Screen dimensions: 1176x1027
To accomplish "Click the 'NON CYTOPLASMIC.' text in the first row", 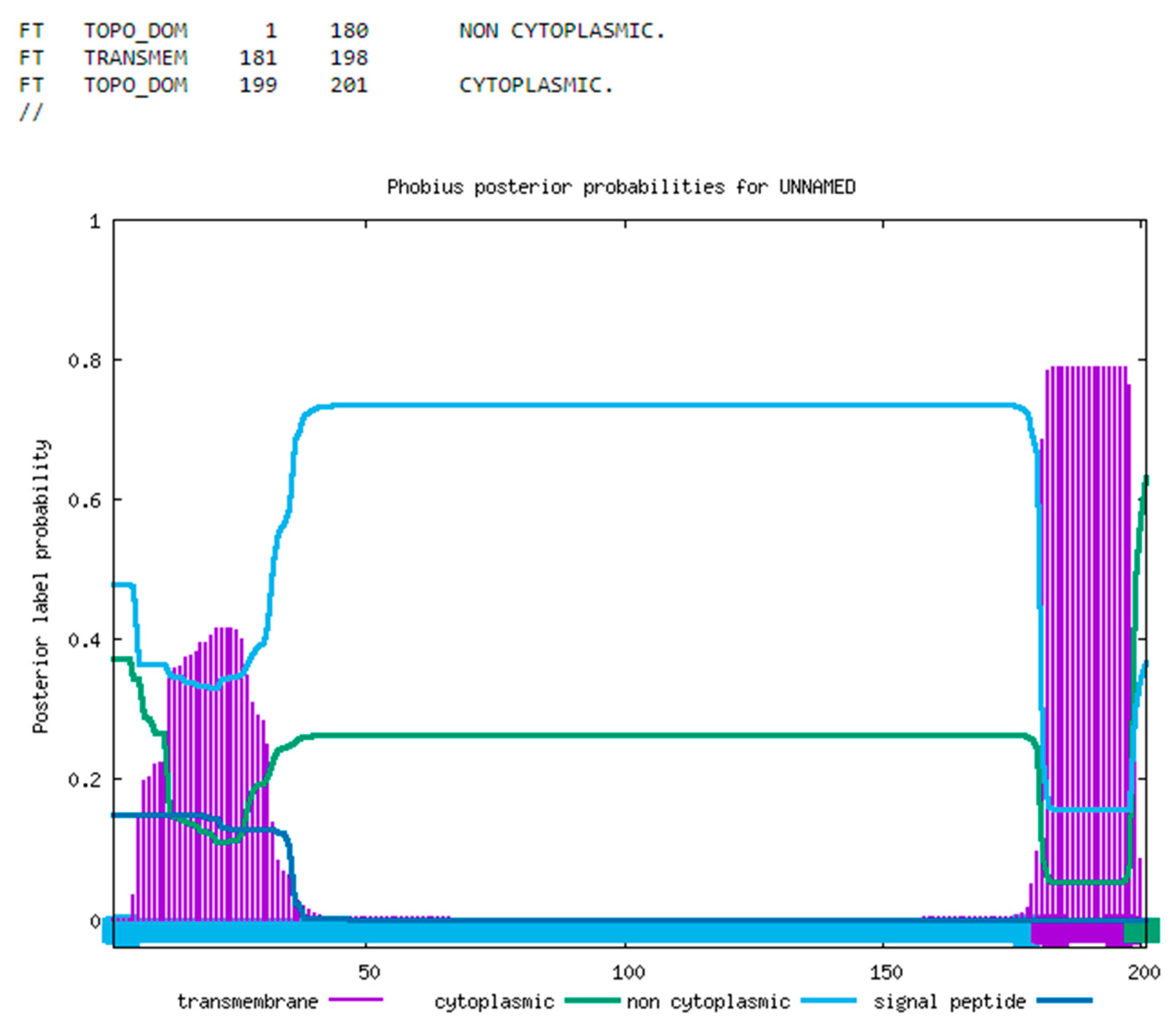I will click(x=562, y=31).
